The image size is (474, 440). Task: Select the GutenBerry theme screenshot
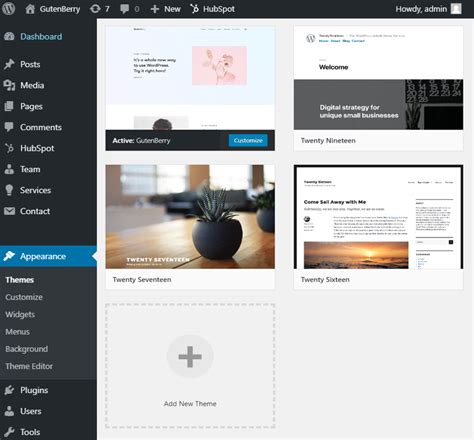tap(190, 78)
